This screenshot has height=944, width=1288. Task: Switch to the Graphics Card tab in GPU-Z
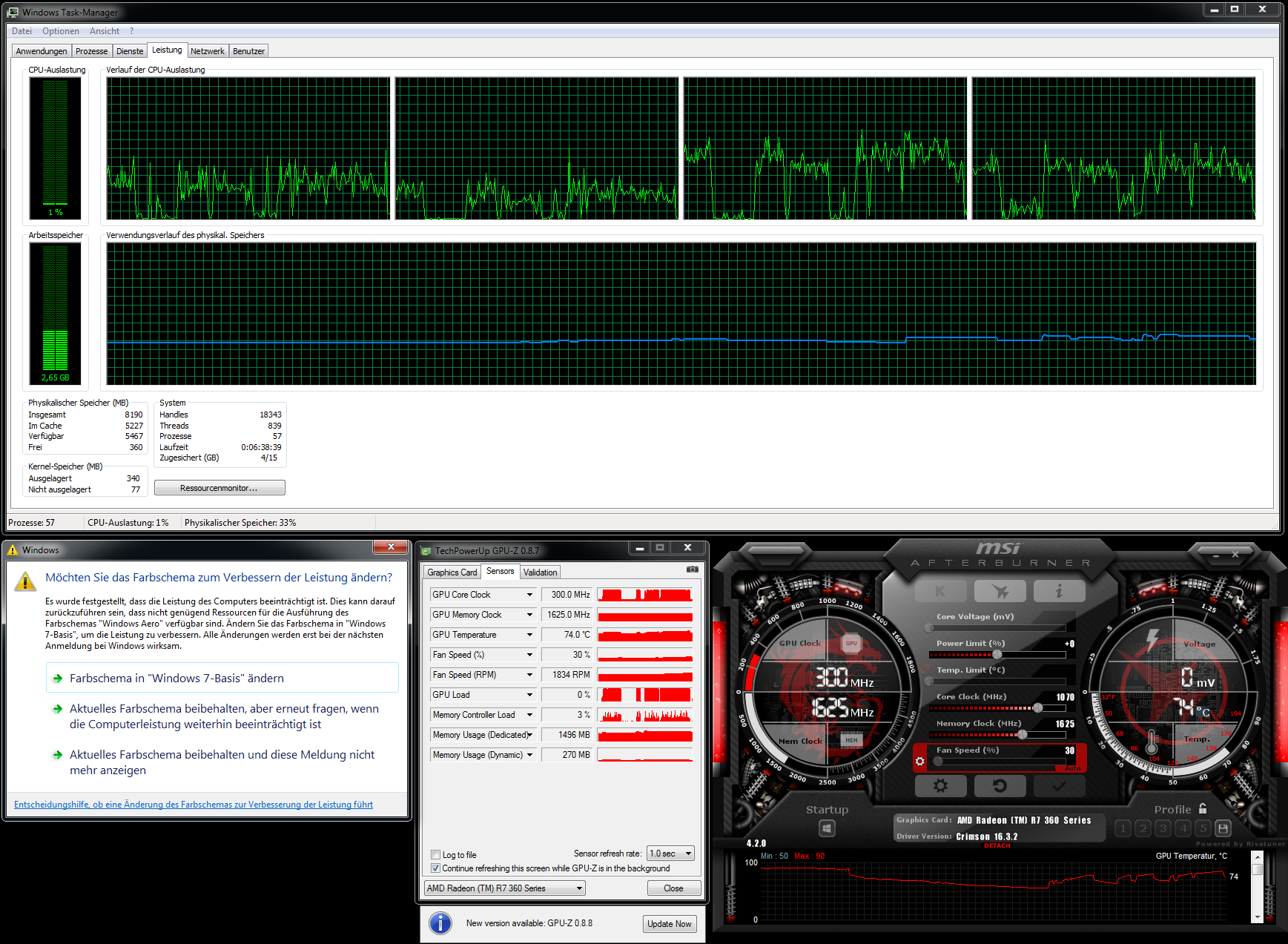tap(452, 572)
